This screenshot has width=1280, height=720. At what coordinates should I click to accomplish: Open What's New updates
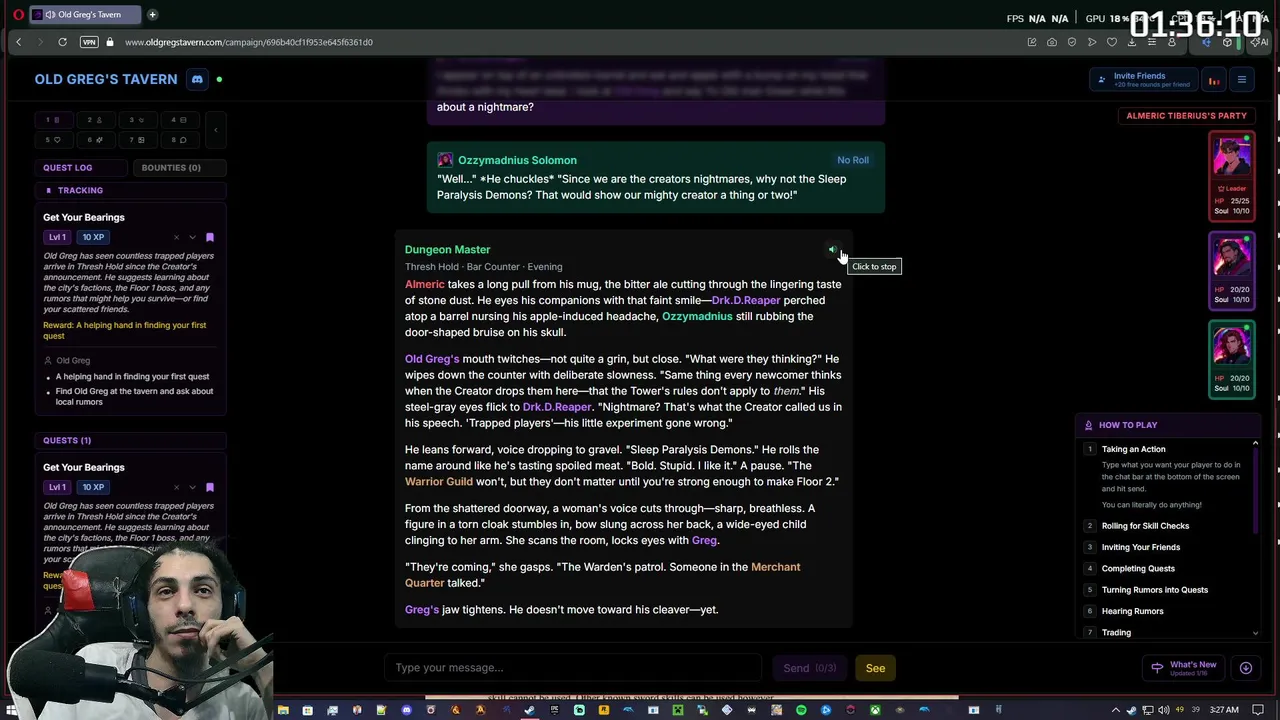(1185, 668)
